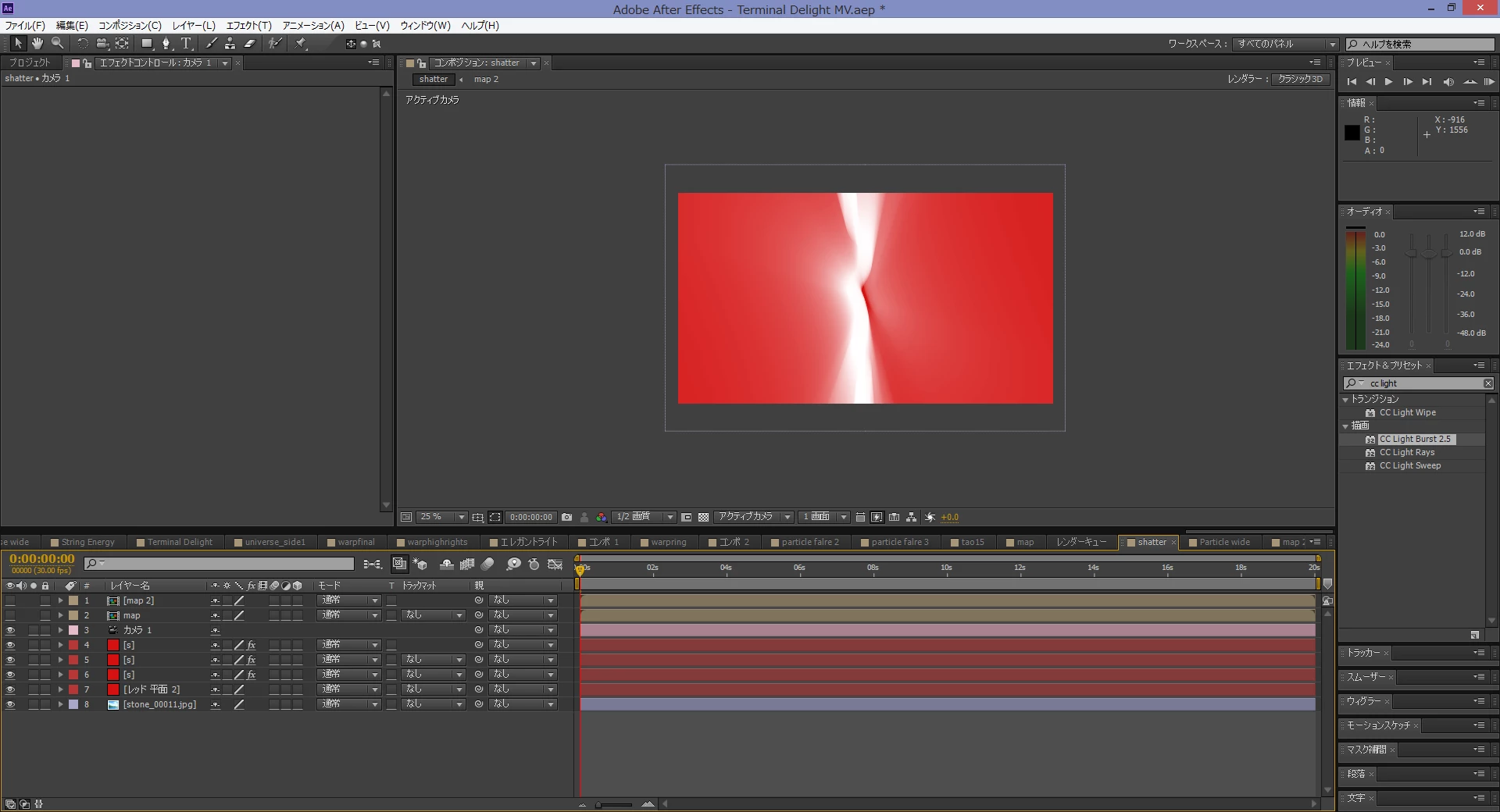
Task: Select the Hand tool in toolbar
Action: pyautogui.click(x=37, y=44)
